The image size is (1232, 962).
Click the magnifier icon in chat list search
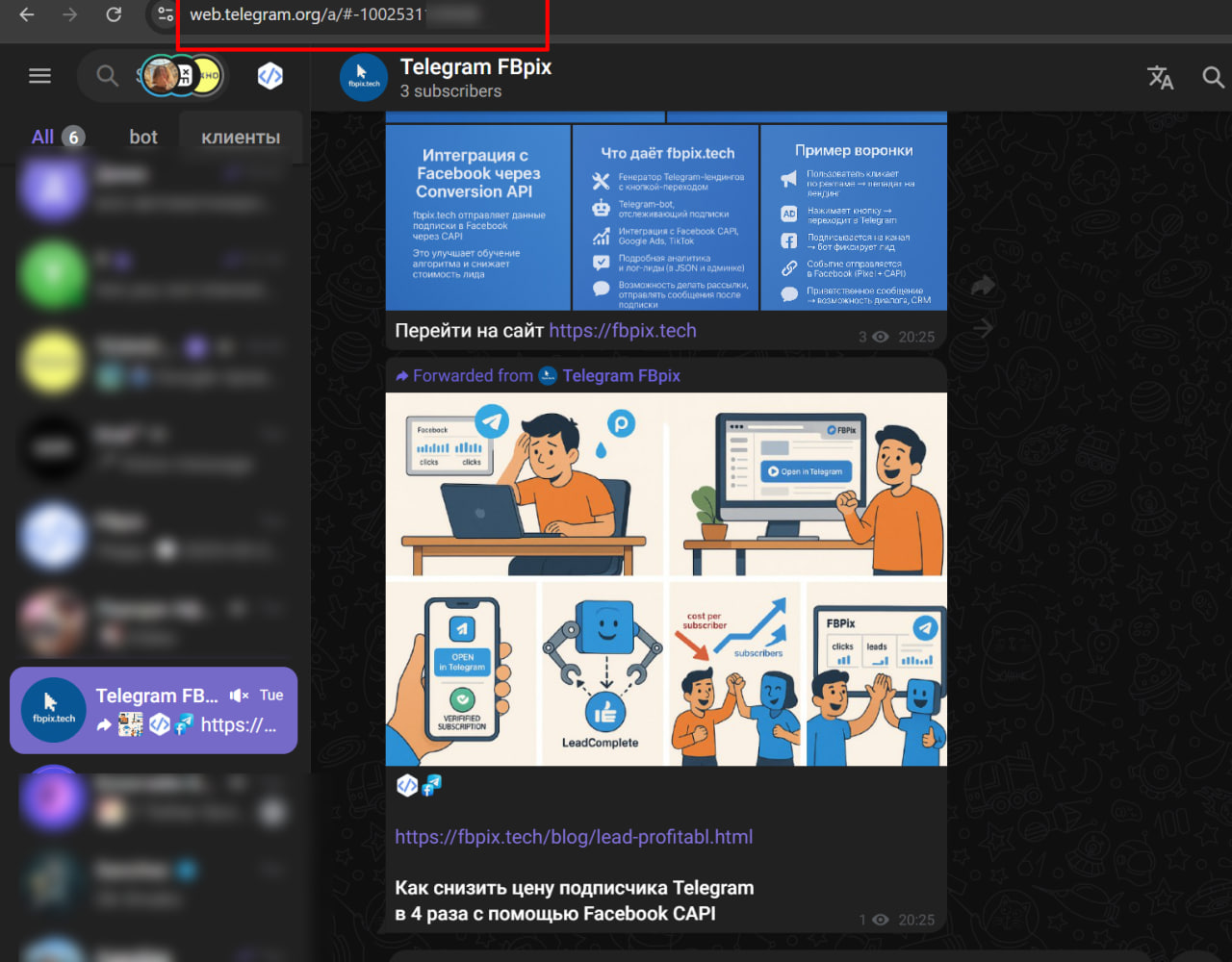coord(107,76)
